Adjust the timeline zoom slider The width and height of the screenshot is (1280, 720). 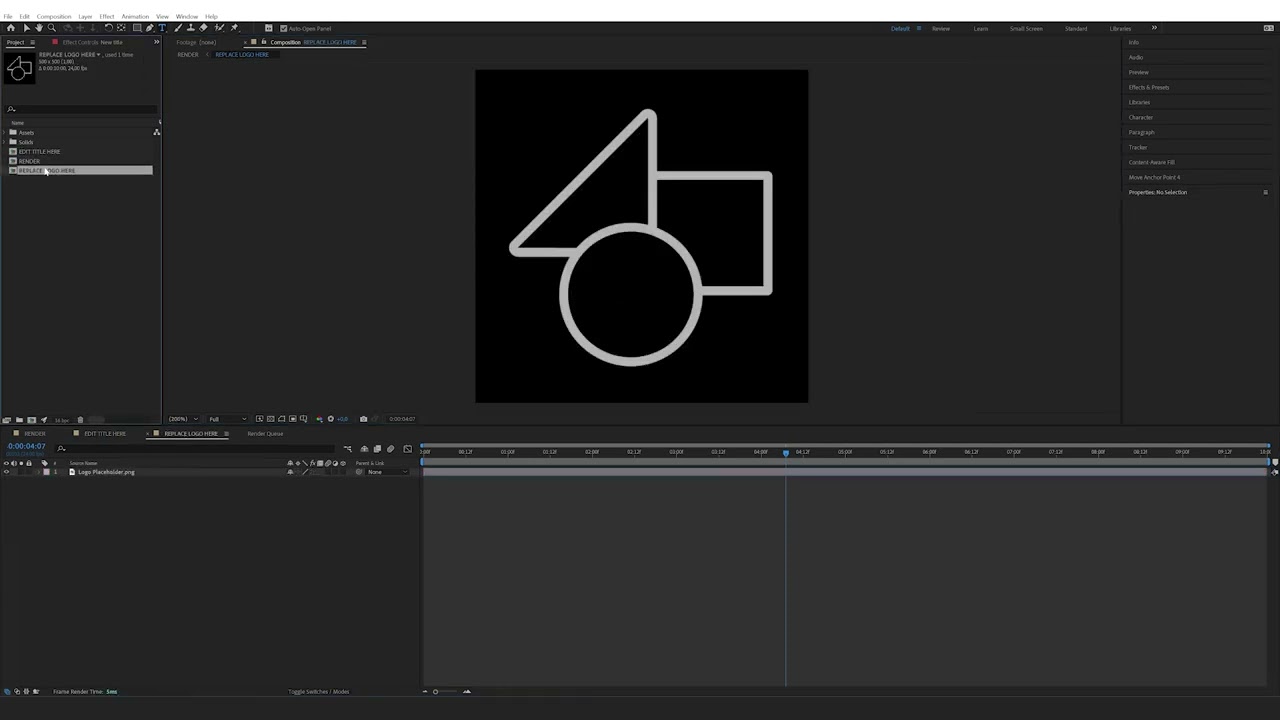(435, 691)
